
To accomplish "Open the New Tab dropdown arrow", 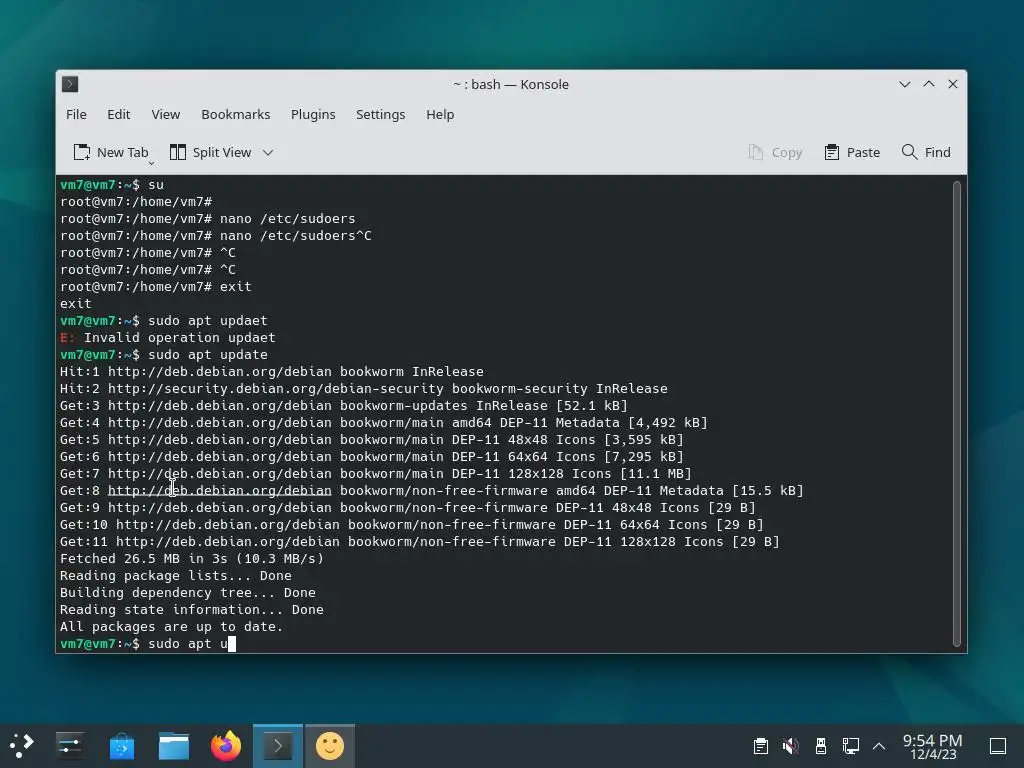I will coord(152,163).
